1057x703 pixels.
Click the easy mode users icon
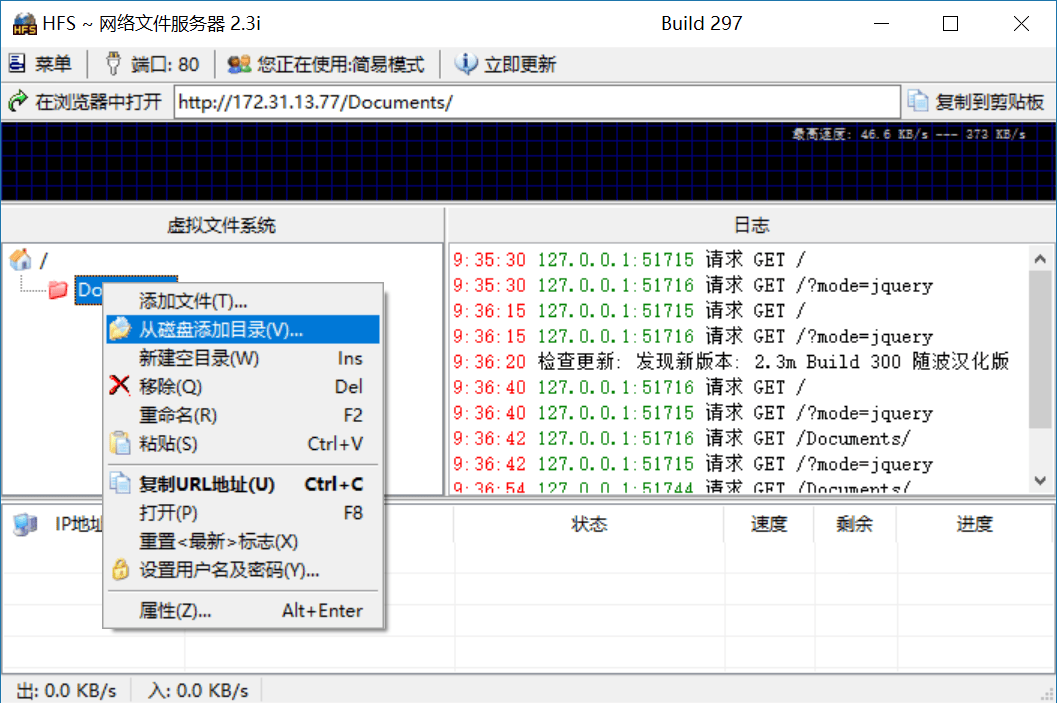tap(239, 64)
